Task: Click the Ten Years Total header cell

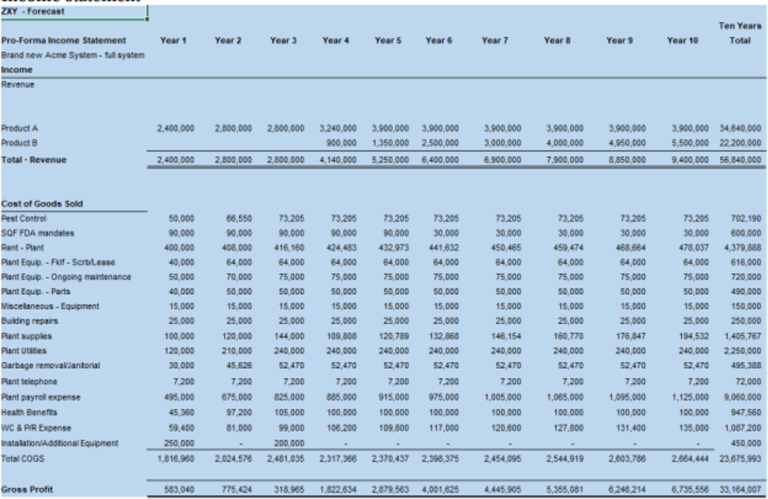Action: point(738,34)
